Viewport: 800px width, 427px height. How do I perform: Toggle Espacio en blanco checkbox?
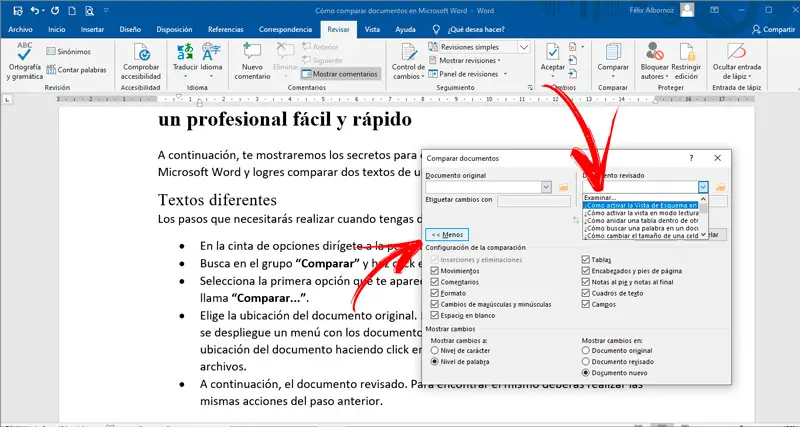pyautogui.click(x=435, y=316)
